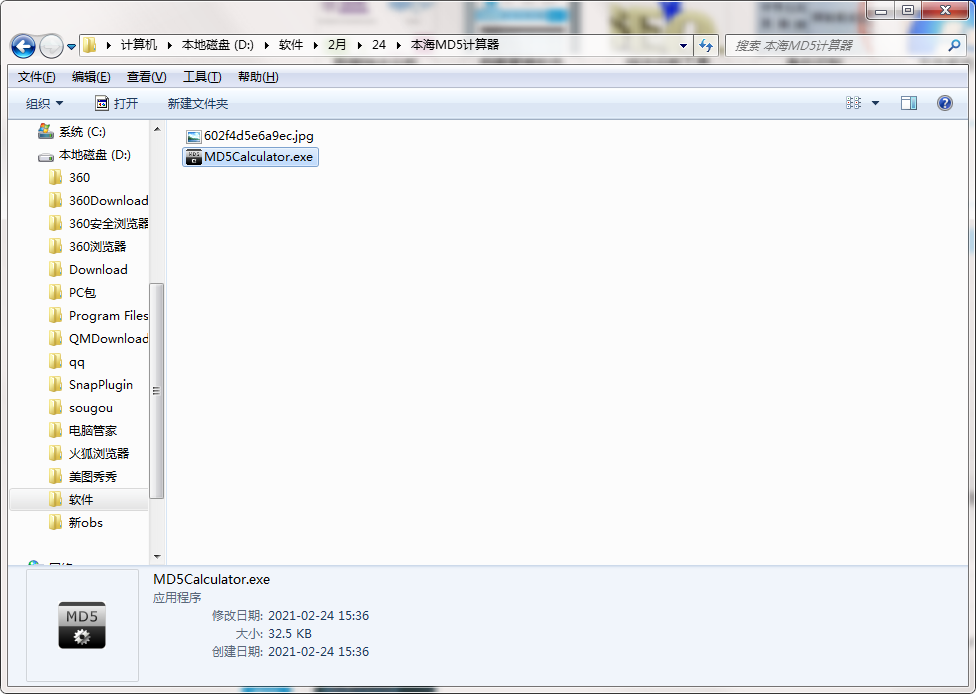Select the QMDownload folder icon

pyautogui.click(x=55, y=339)
